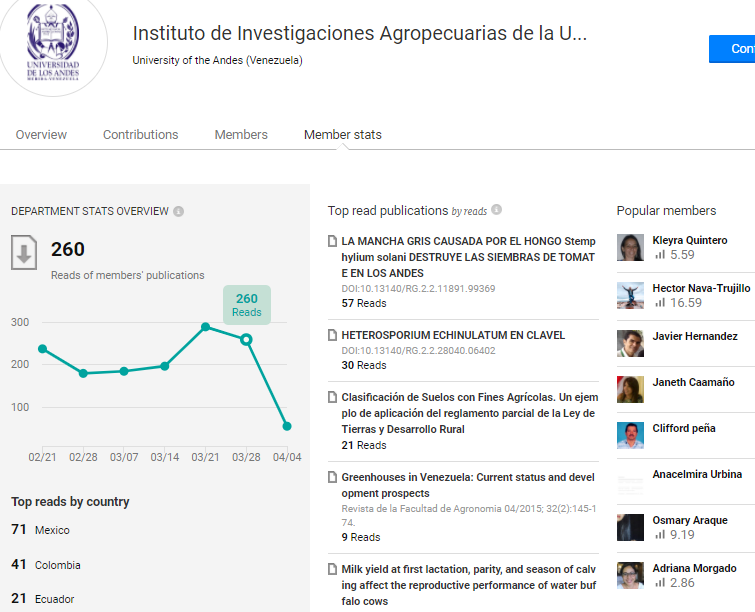Click the score bars icon next to 9.19
Viewport: 755px width, 612px height.
tap(660, 534)
